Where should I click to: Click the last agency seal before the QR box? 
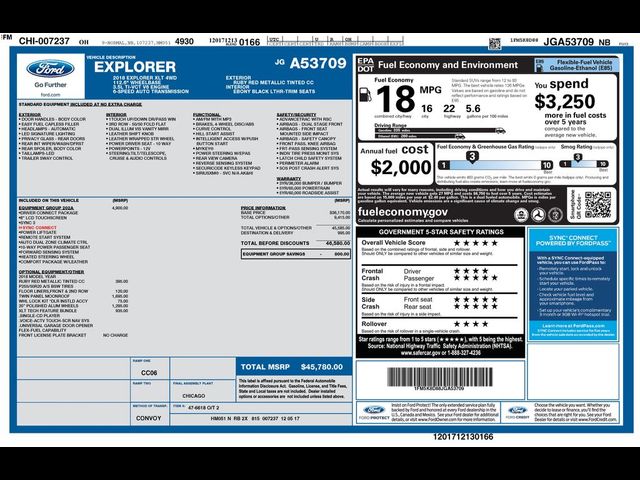tap(555, 215)
